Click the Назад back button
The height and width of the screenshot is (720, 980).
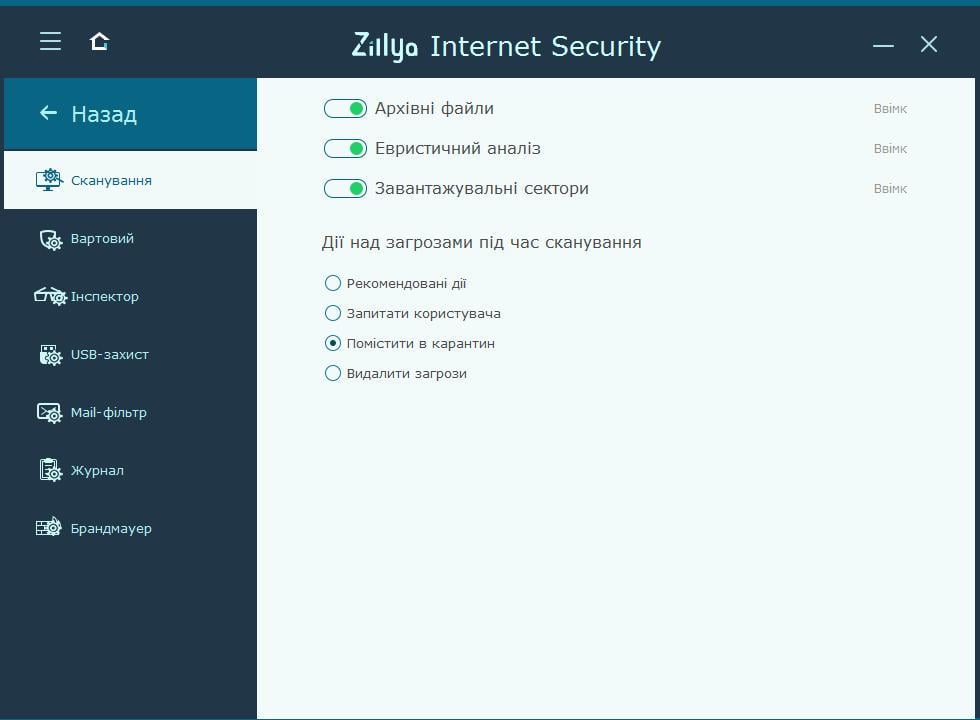[x=88, y=113]
